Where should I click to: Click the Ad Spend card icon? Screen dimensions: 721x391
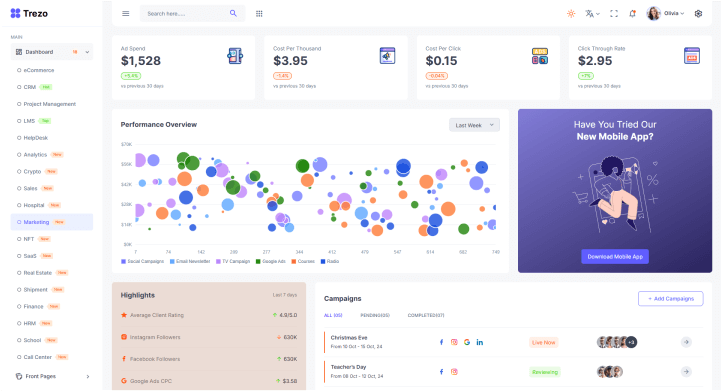click(x=235, y=56)
